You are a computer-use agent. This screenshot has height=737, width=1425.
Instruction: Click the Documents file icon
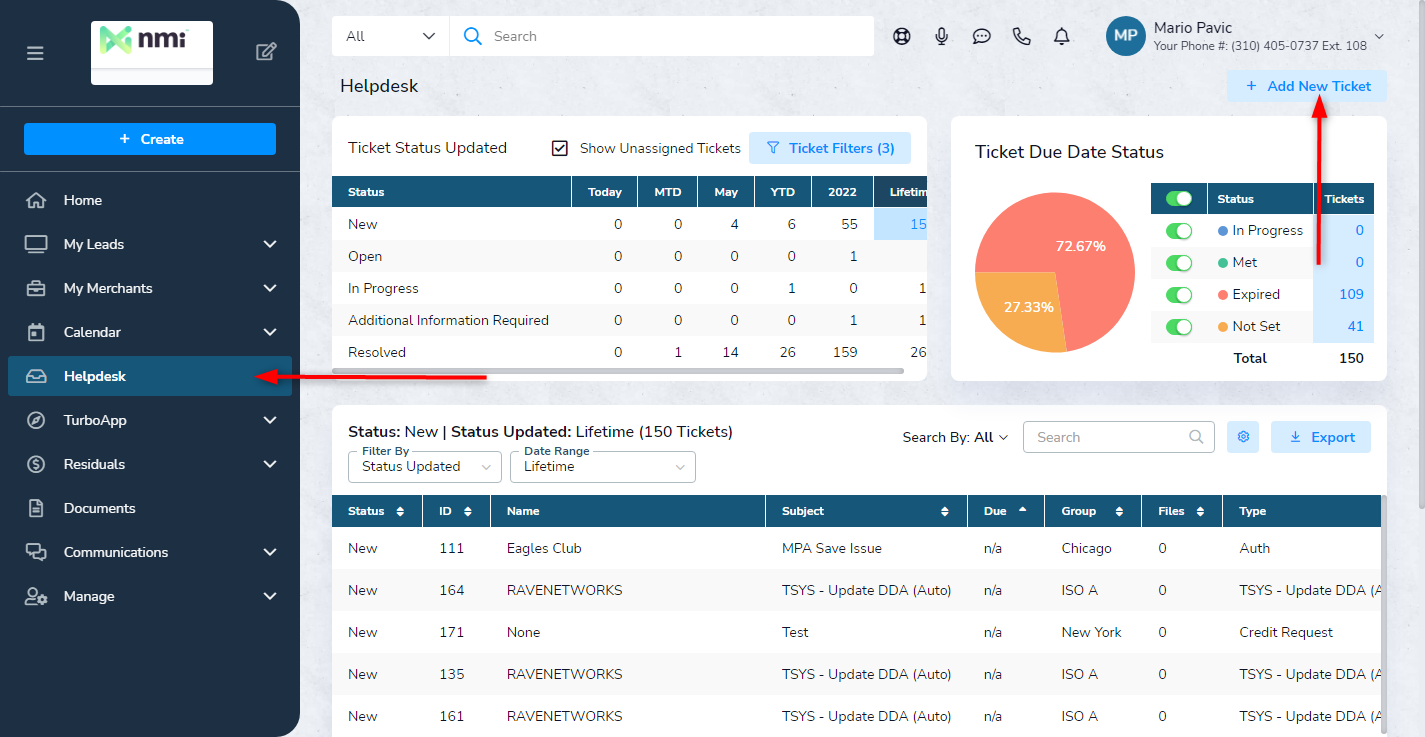tap(36, 508)
